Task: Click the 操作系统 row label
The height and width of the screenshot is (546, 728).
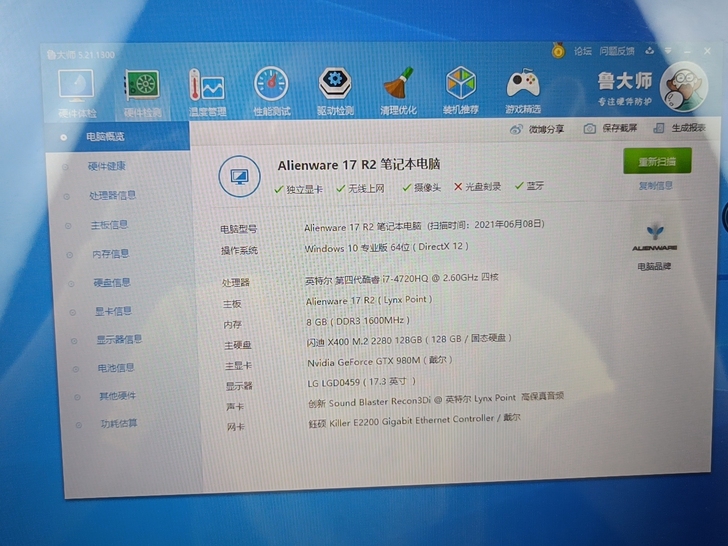Action: pyautogui.click(x=240, y=251)
